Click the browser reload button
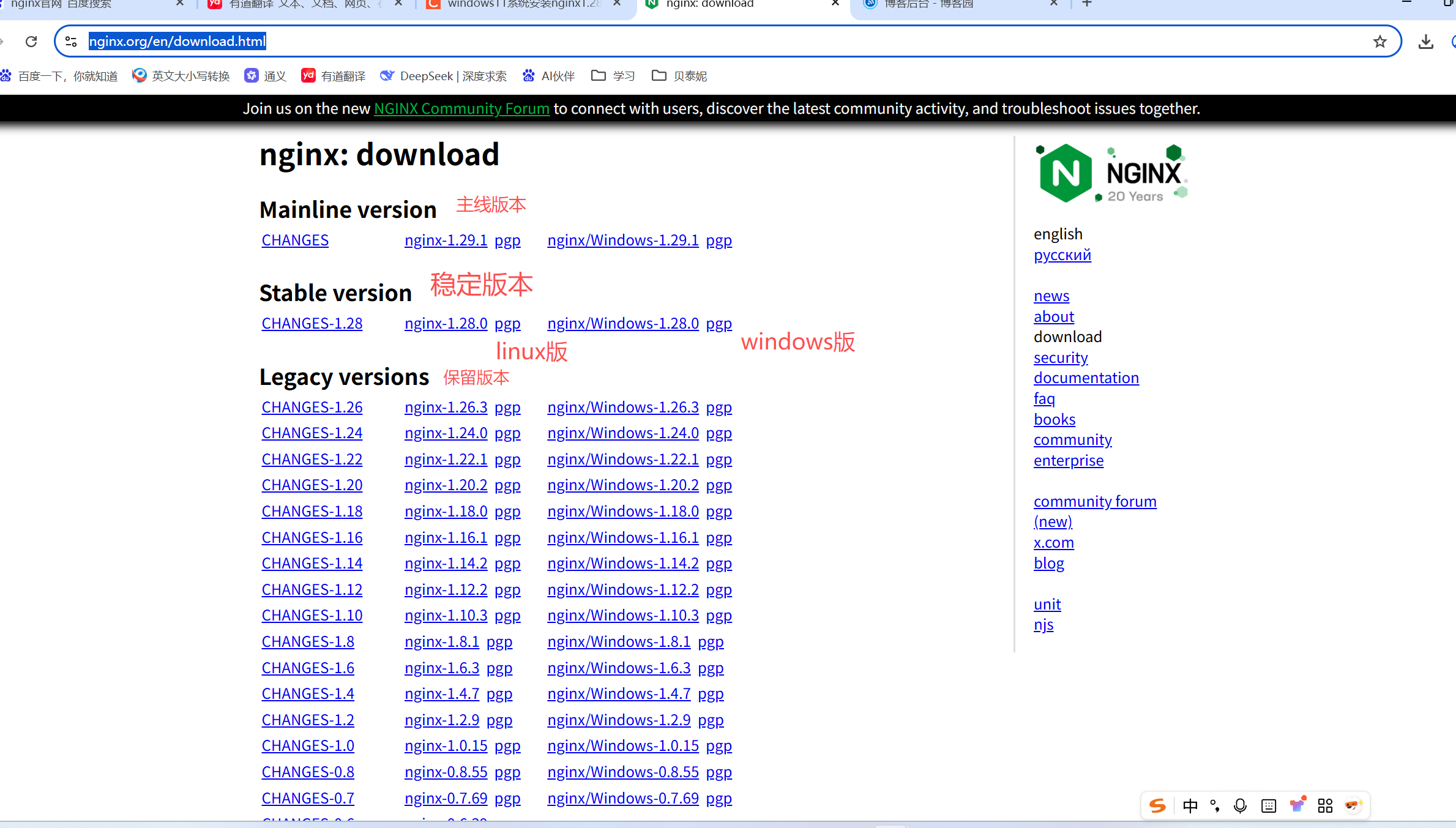Screen dimensions: 1456x828 click(x=31, y=42)
